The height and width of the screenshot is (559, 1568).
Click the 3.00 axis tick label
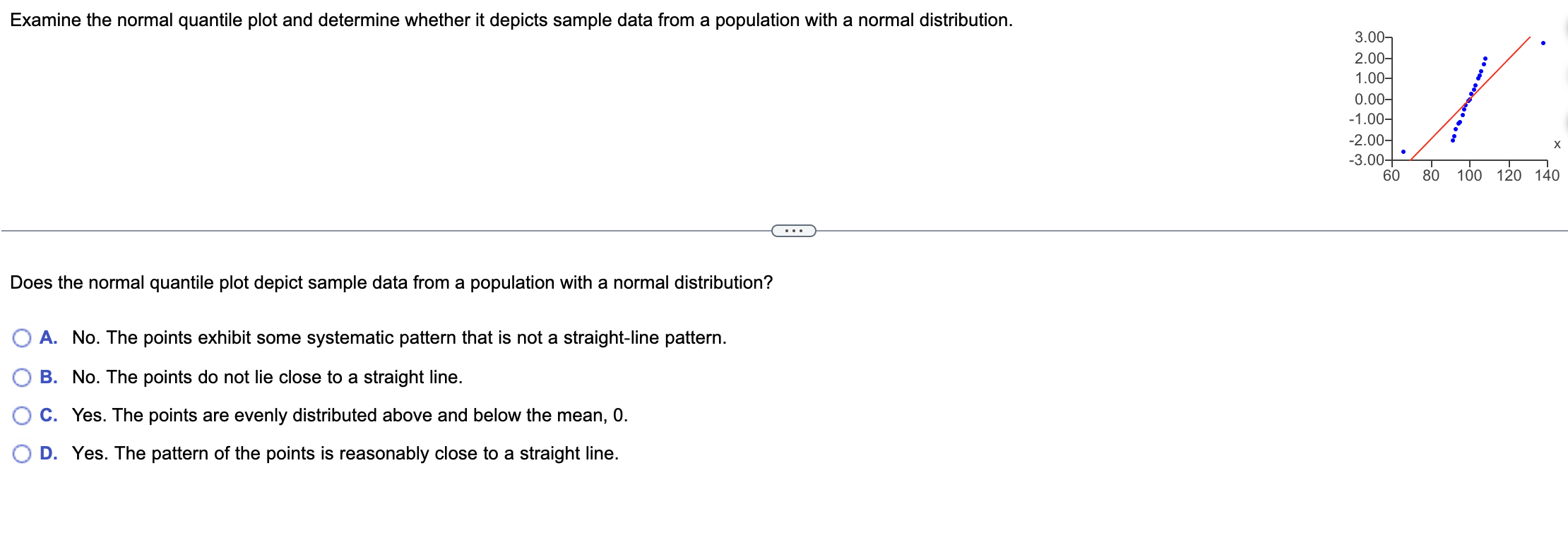click(1370, 36)
